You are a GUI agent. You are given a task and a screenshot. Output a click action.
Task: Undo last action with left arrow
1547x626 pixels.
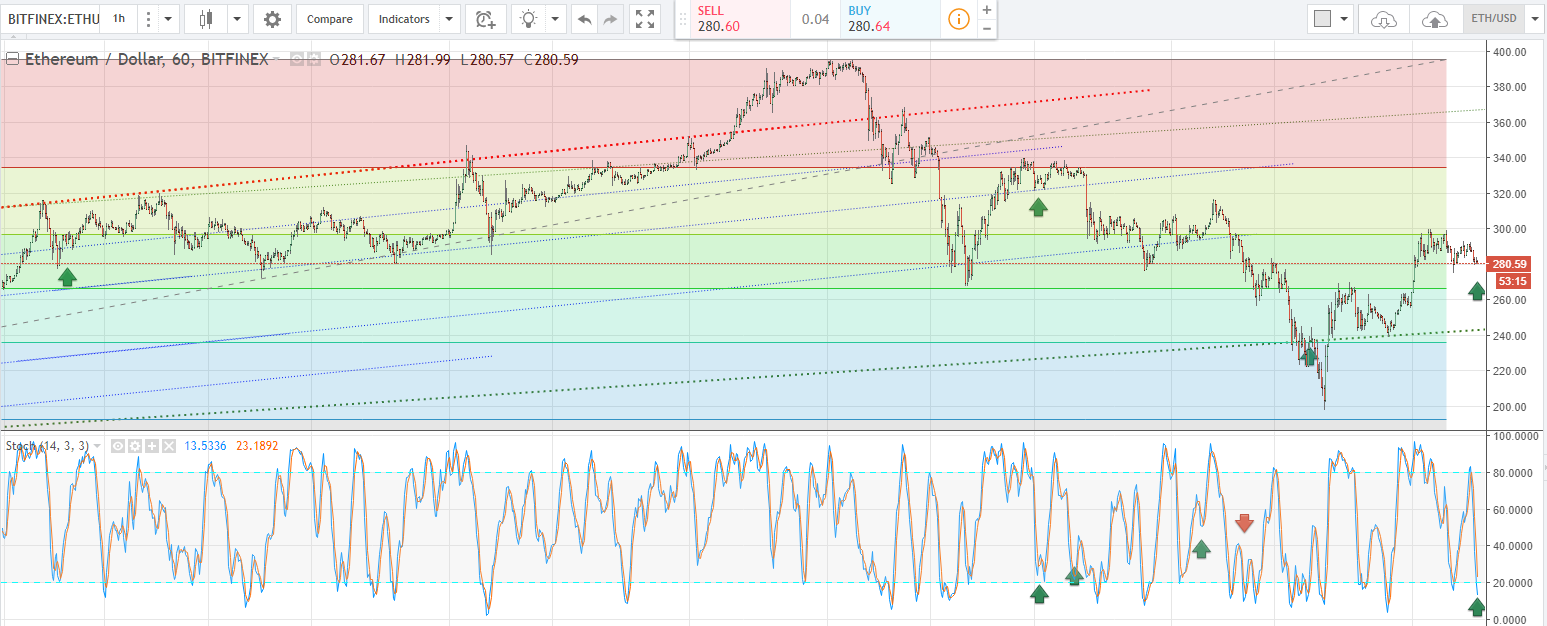pyautogui.click(x=585, y=18)
